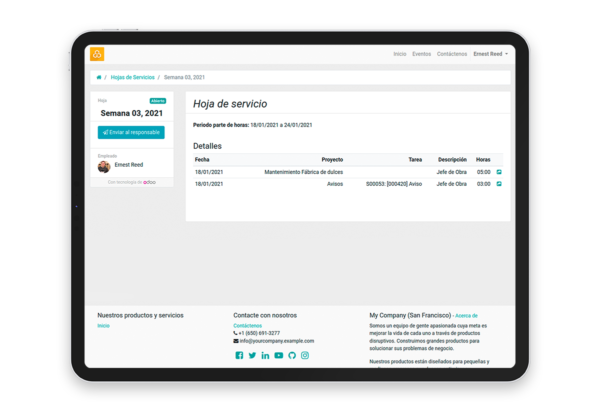Click Descripción column header
The width and height of the screenshot is (600, 413).
coord(452,160)
